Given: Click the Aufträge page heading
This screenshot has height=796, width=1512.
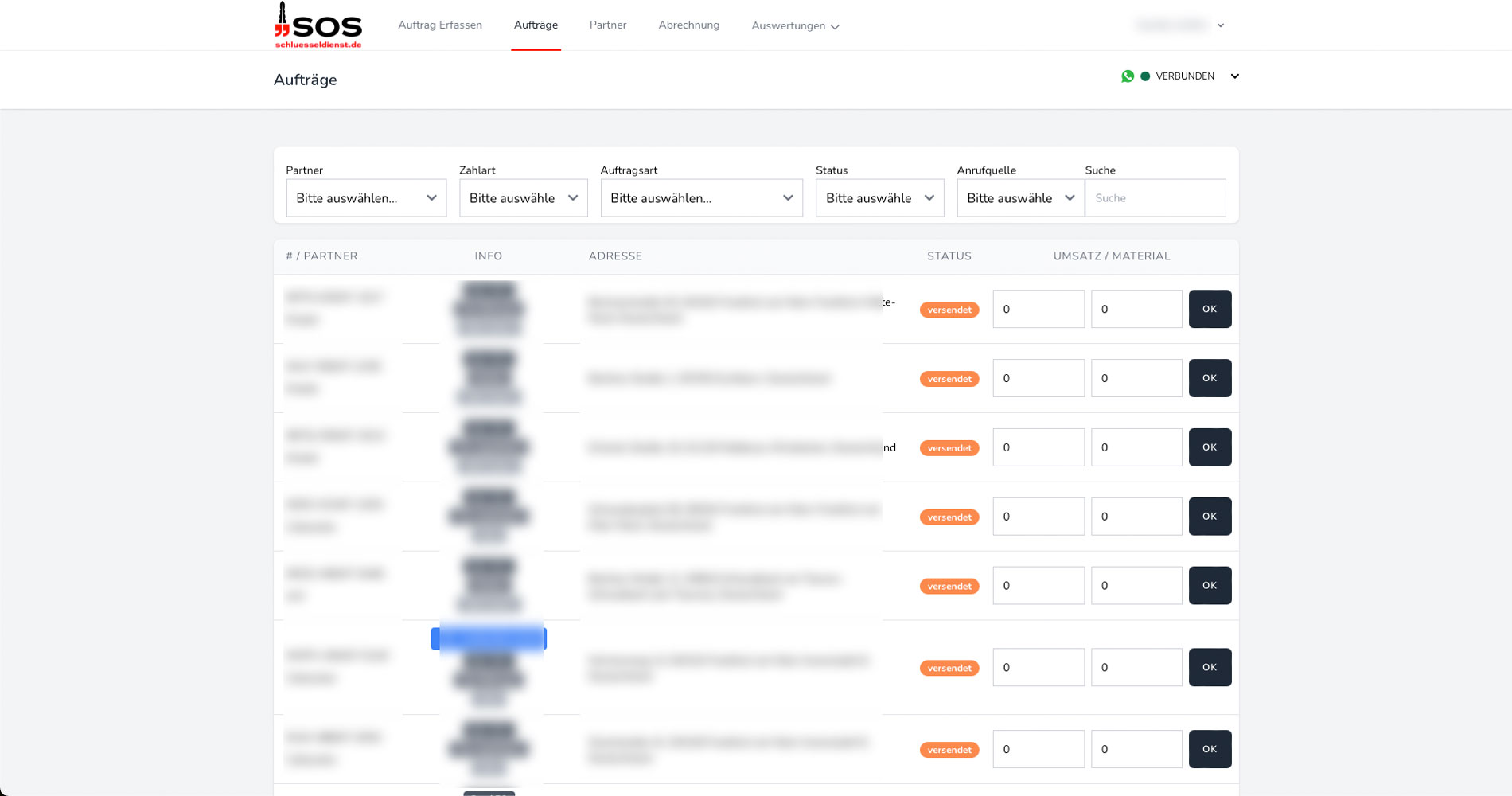Looking at the screenshot, I should [x=306, y=80].
